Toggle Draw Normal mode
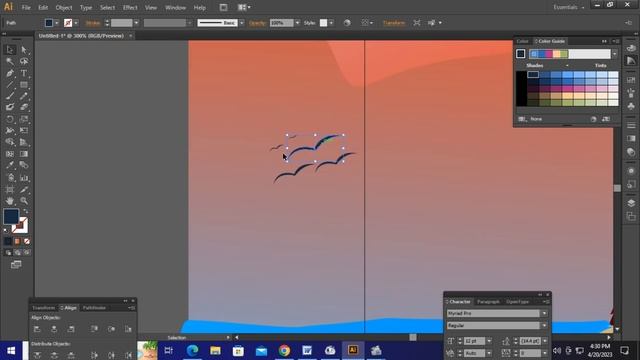The image size is (640, 360). pyautogui.click(x=8, y=253)
